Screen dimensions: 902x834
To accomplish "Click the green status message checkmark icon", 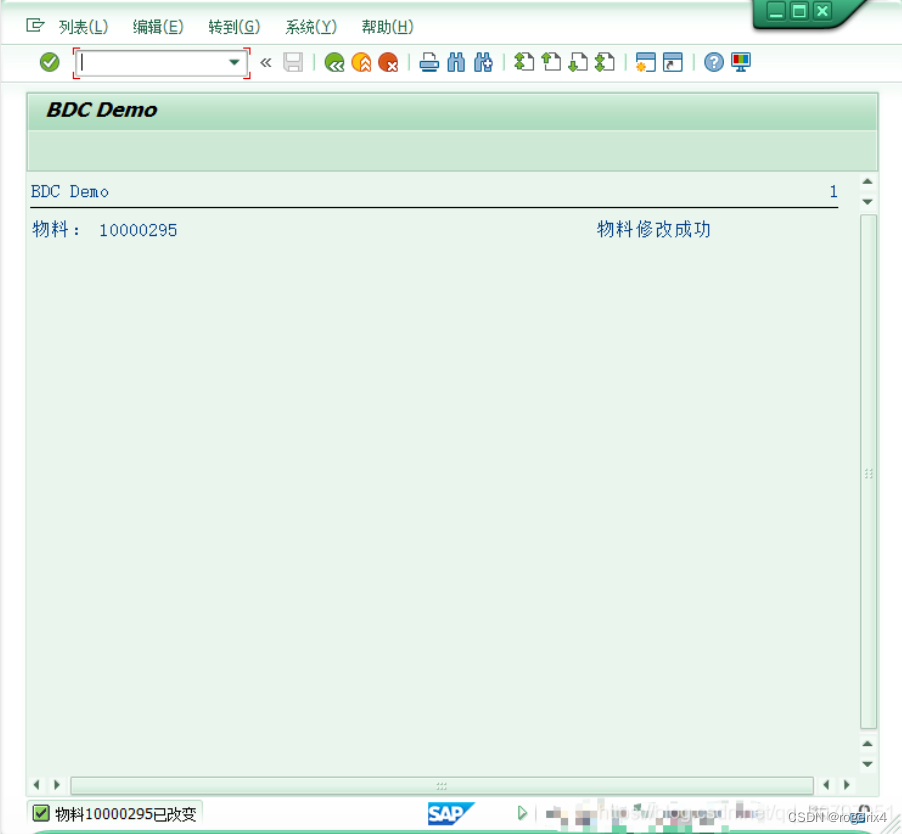I will pyautogui.click(x=41, y=813).
